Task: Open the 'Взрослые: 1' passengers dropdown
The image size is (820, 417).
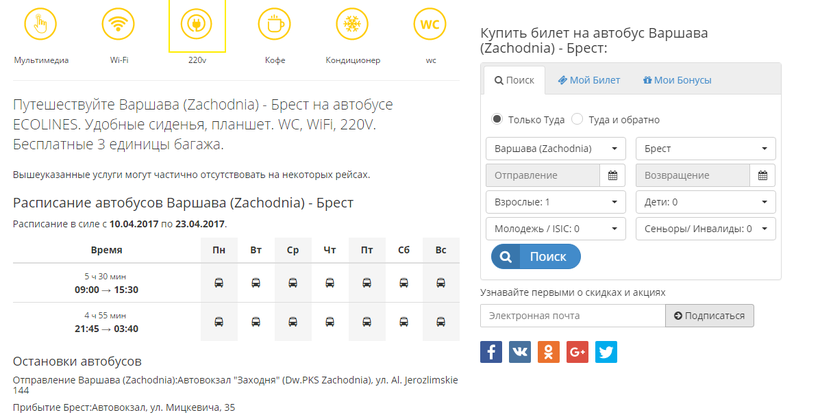Action: [x=557, y=202]
